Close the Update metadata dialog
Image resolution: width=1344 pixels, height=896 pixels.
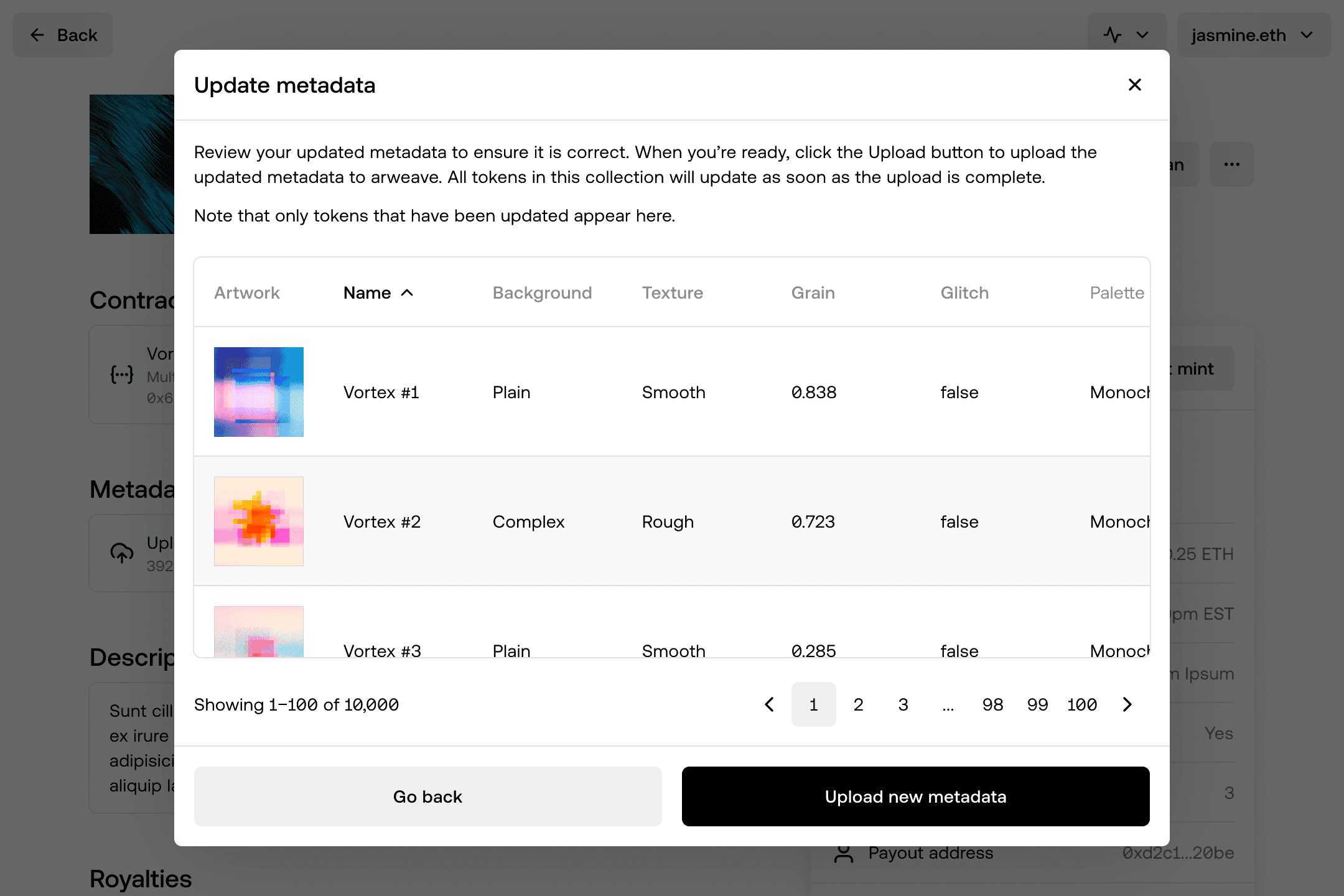coord(1134,85)
